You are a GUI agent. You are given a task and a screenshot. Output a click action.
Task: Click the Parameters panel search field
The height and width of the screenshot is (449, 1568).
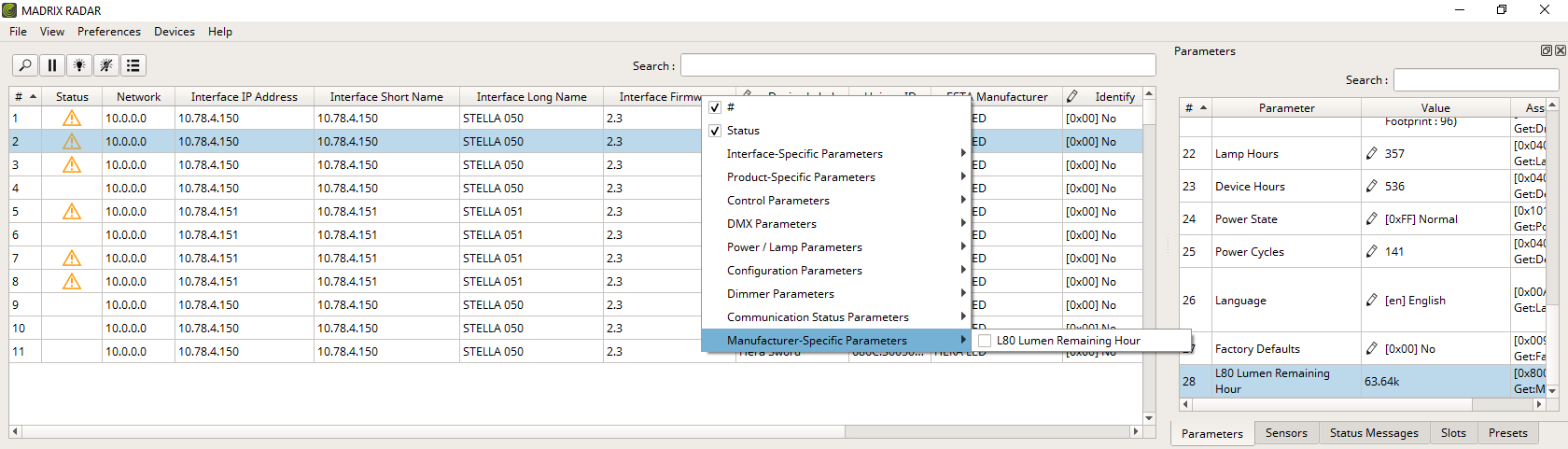(x=1477, y=80)
